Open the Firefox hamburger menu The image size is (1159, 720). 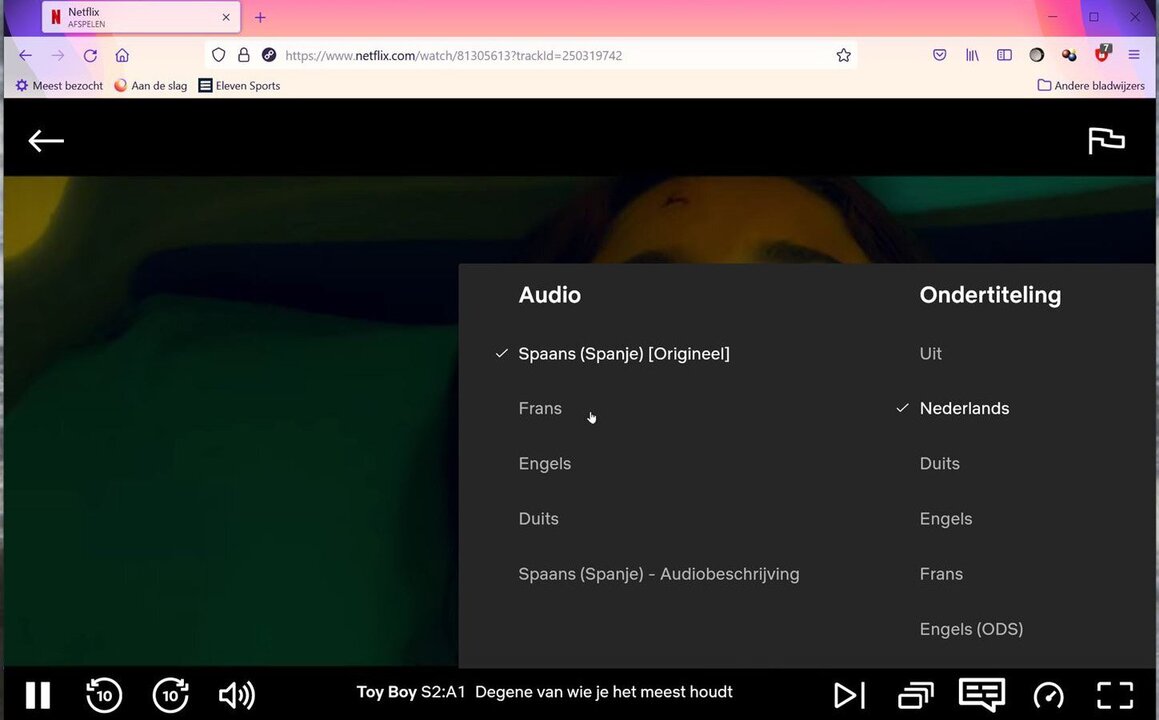(1134, 55)
